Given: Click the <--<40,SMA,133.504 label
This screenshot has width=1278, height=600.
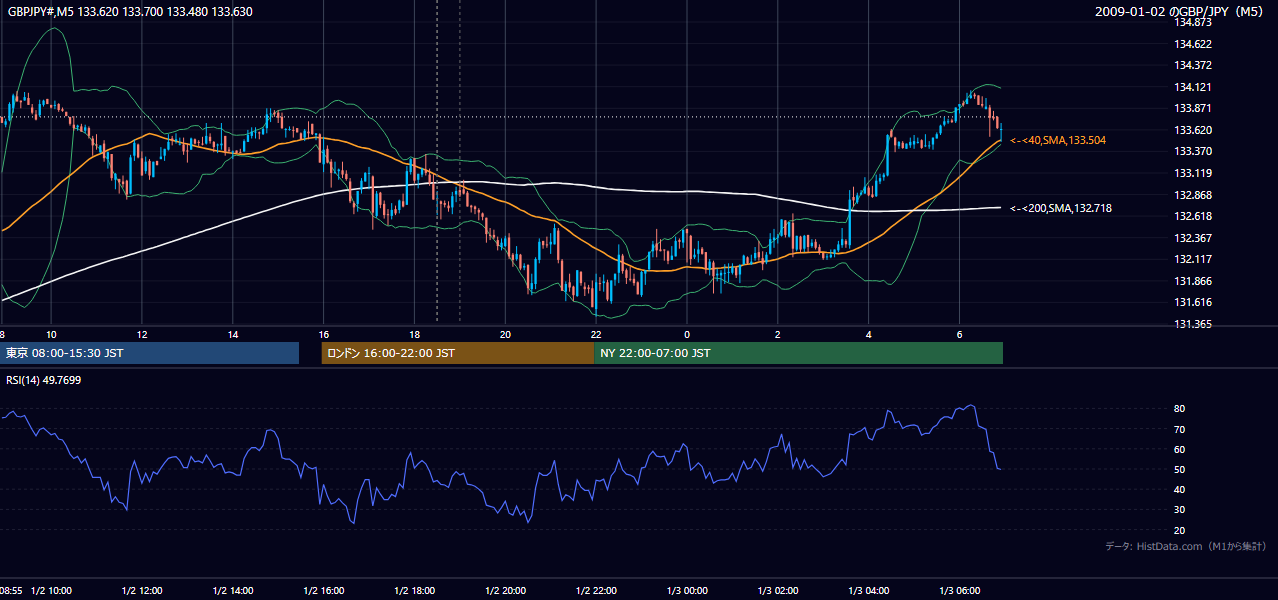Looking at the screenshot, I should 1059,141.
